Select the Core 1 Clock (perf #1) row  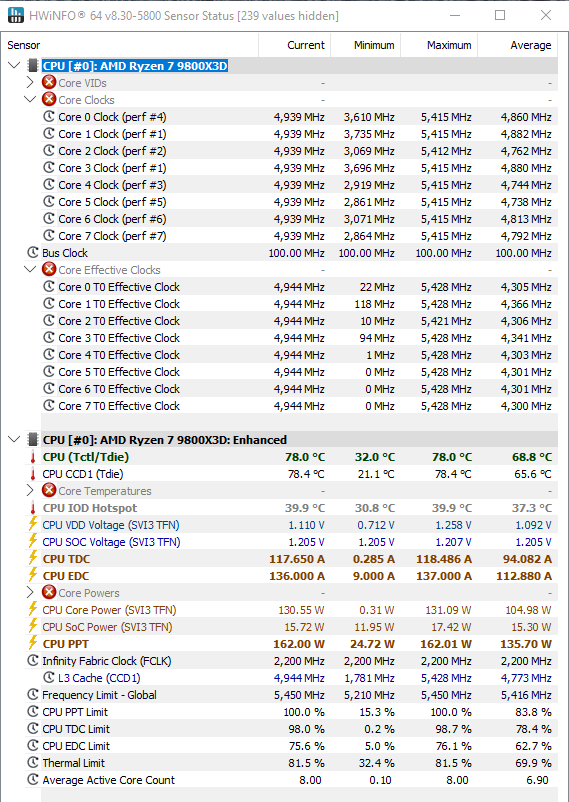(299, 133)
